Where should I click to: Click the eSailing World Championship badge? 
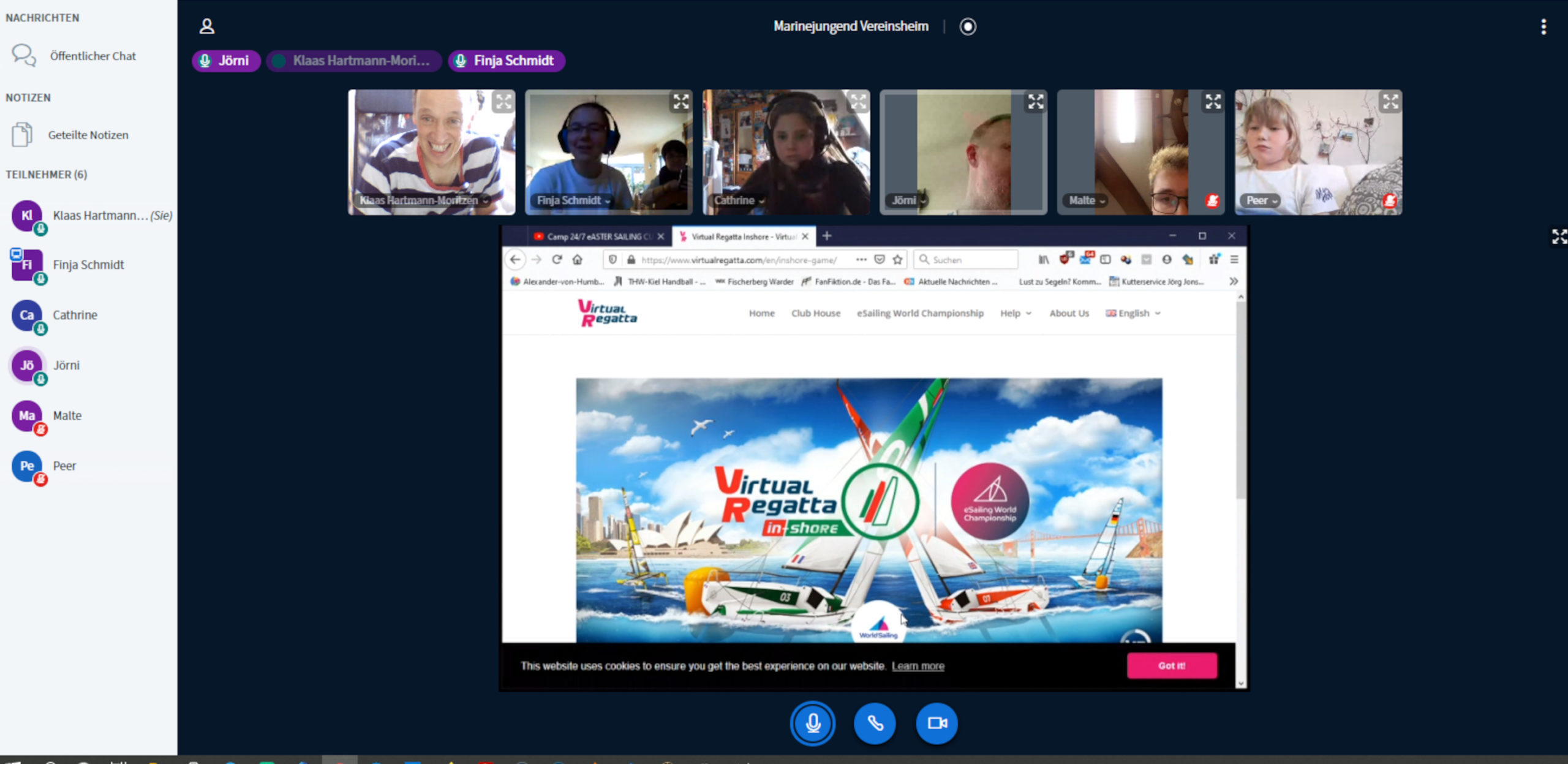coord(990,501)
